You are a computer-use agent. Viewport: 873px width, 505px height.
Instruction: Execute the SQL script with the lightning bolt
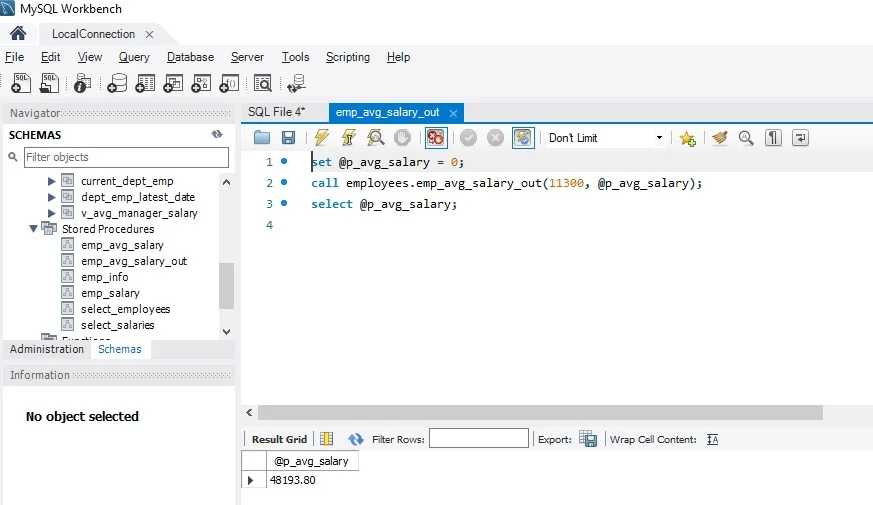coord(321,138)
